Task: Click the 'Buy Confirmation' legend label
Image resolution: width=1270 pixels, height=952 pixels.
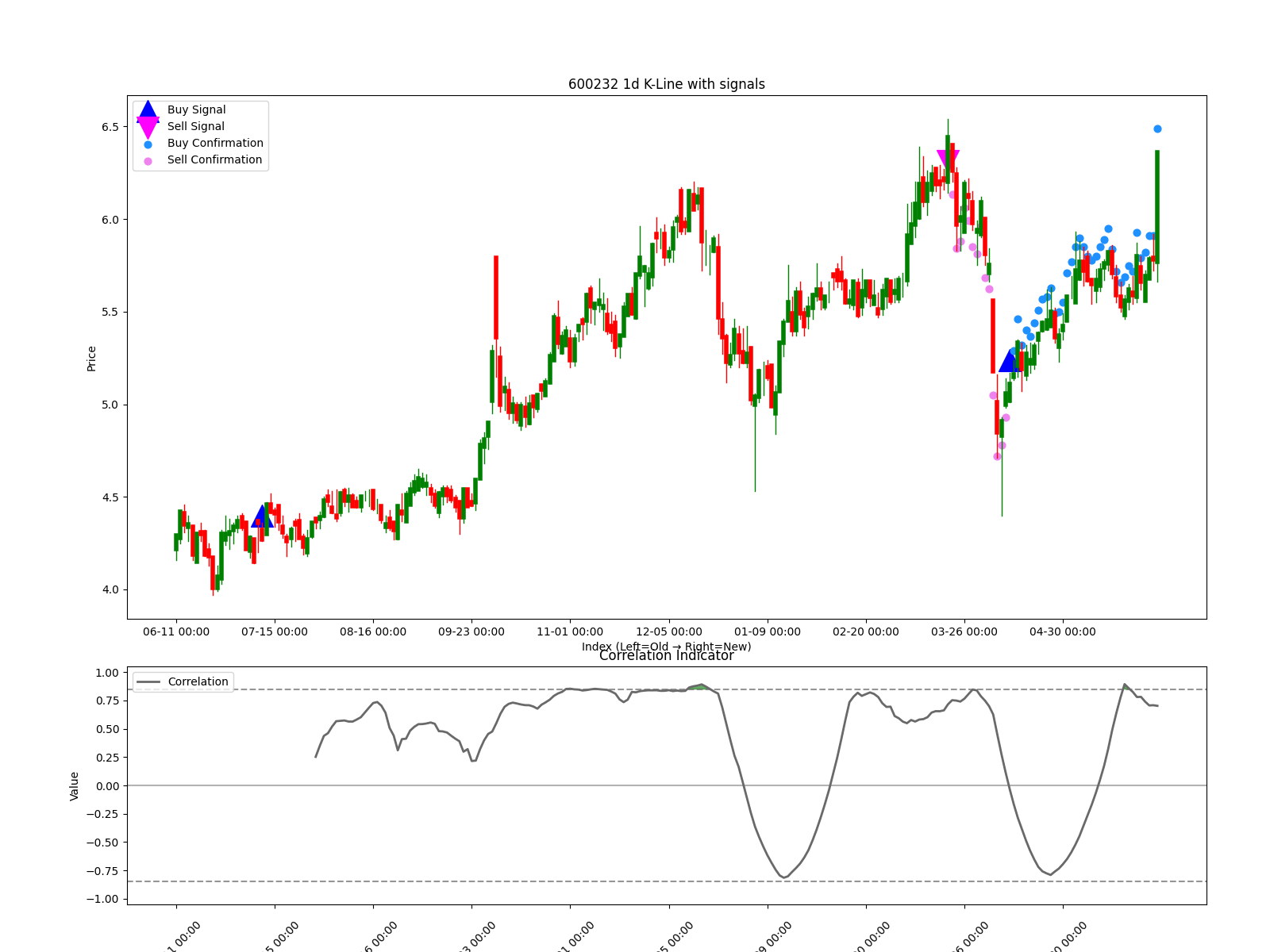Action: tap(215, 144)
